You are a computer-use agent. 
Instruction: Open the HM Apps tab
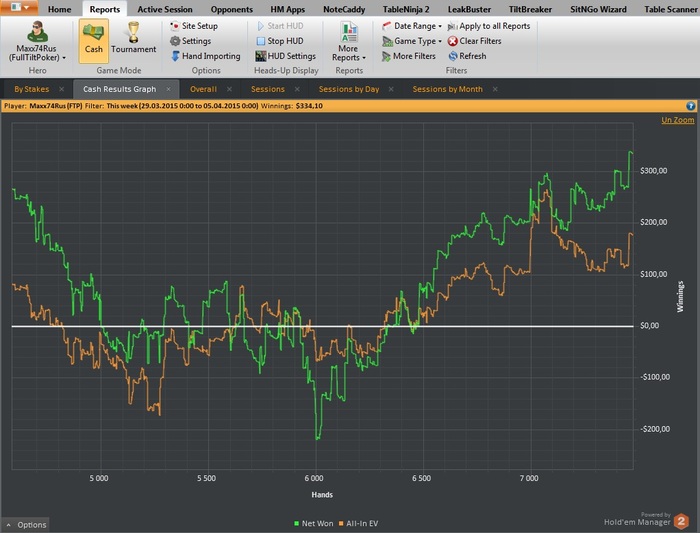coord(288,9)
